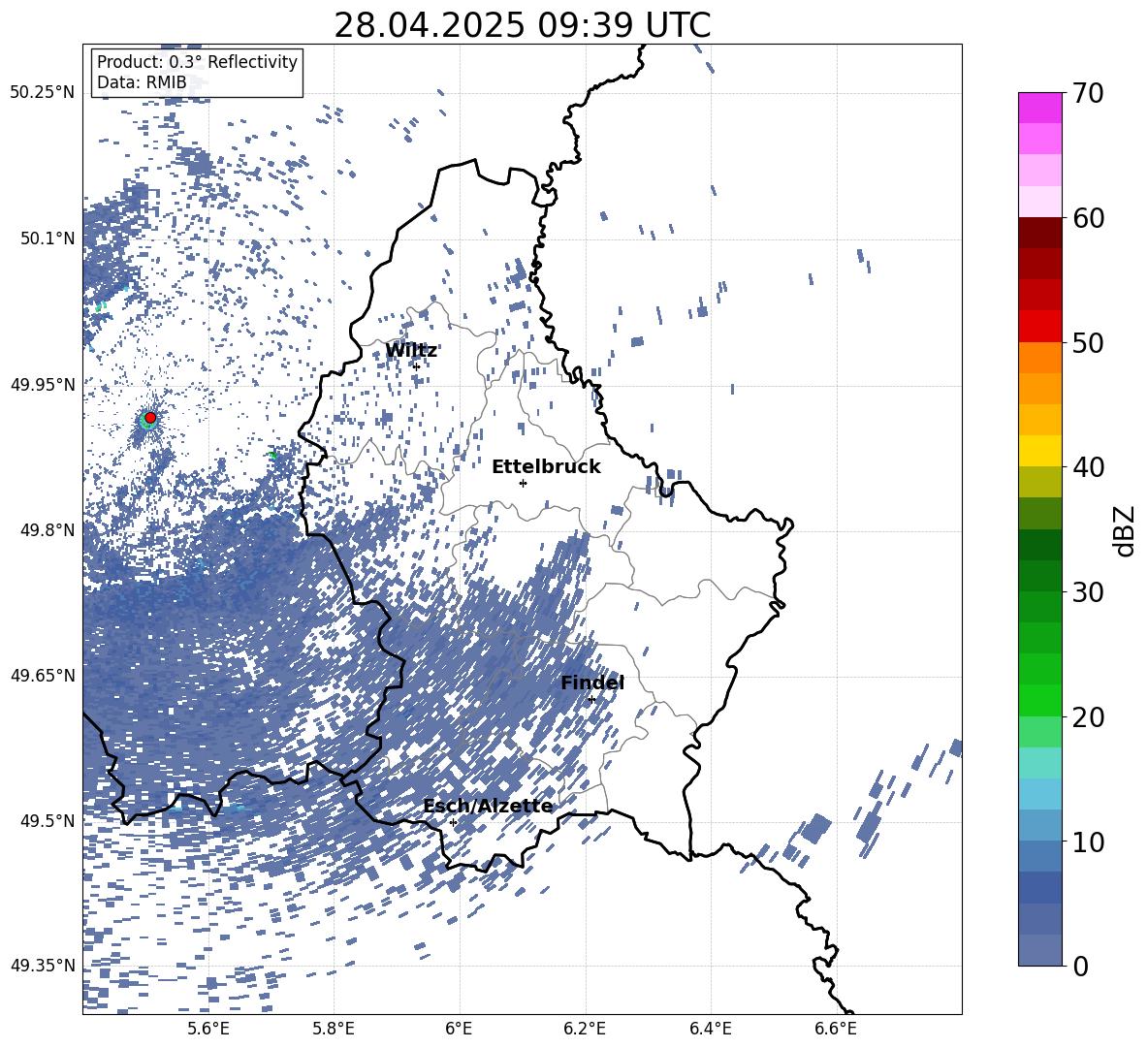Click the 30 tick on the colorbar
The height and width of the screenshot is (1048, 1148).
[1088, 592]
